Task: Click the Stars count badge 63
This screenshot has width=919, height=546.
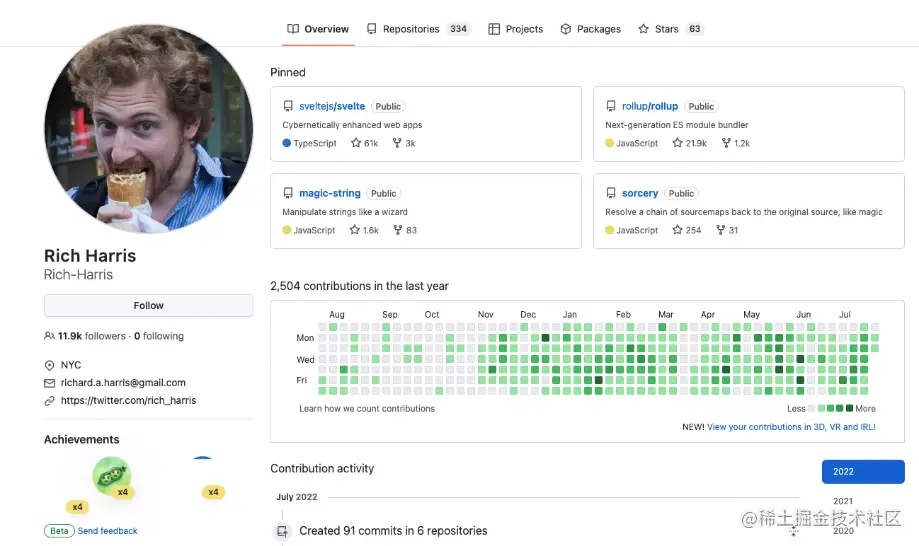Action: click(x=695, y=29)
